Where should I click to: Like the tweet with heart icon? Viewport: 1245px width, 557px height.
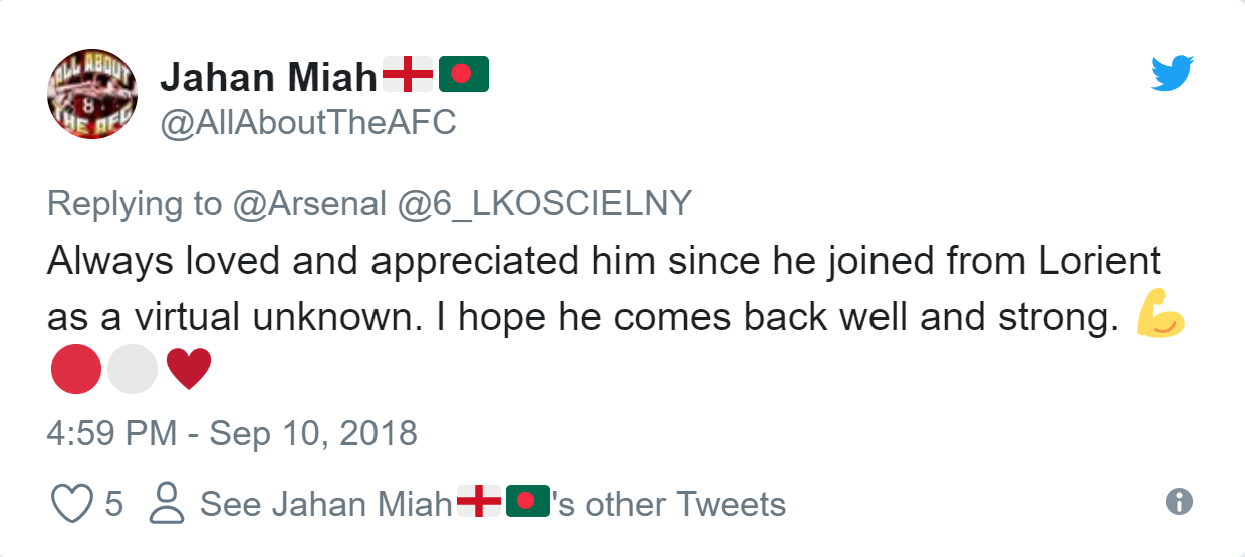(71, 503)
